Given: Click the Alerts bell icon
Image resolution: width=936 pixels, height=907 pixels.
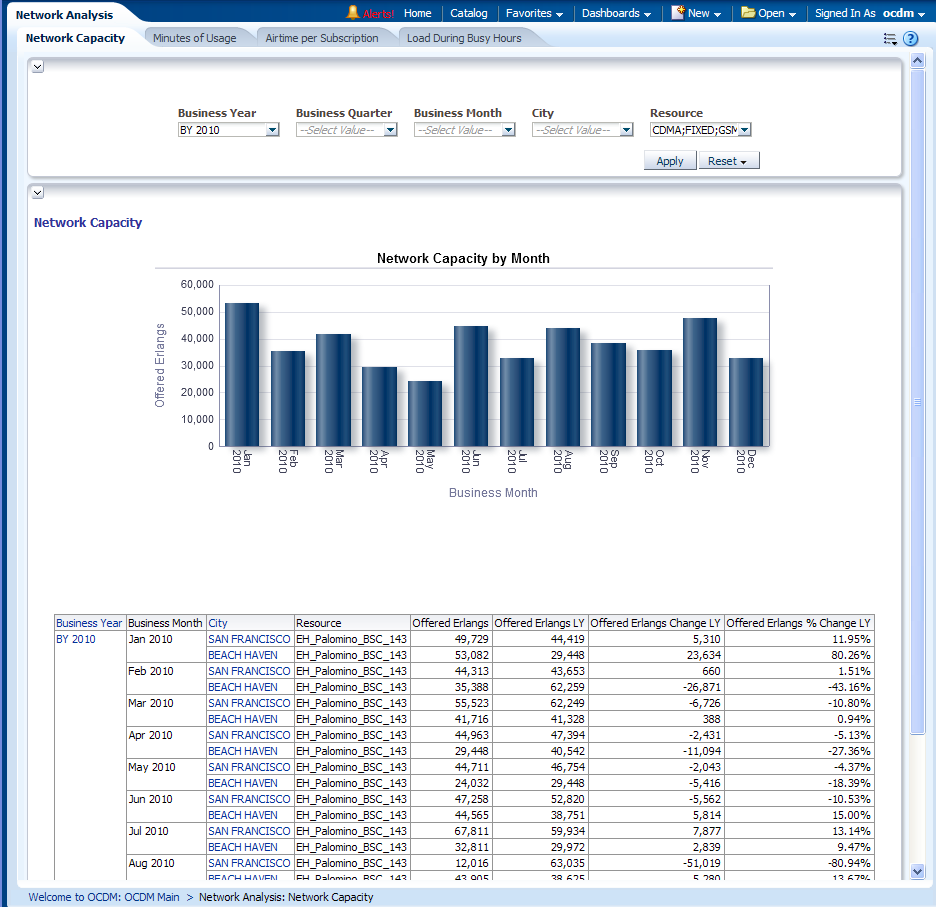Looking at the screenshot, I should (x=352, y=13).
